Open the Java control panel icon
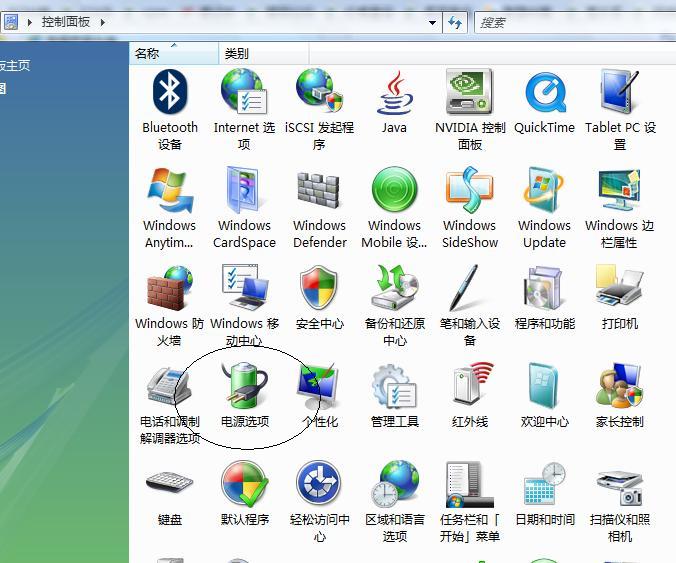676x563 pixels. click(394, 93)
